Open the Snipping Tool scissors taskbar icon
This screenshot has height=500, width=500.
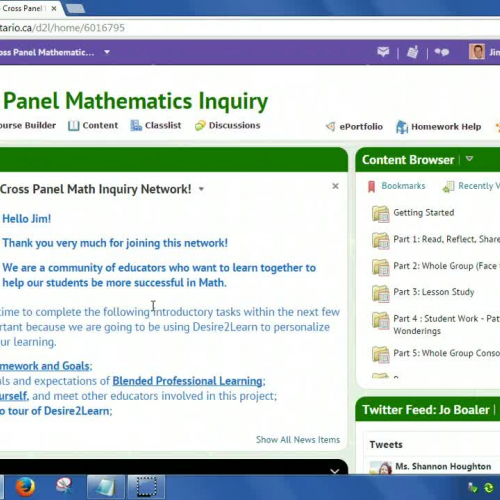click(64, 486)
